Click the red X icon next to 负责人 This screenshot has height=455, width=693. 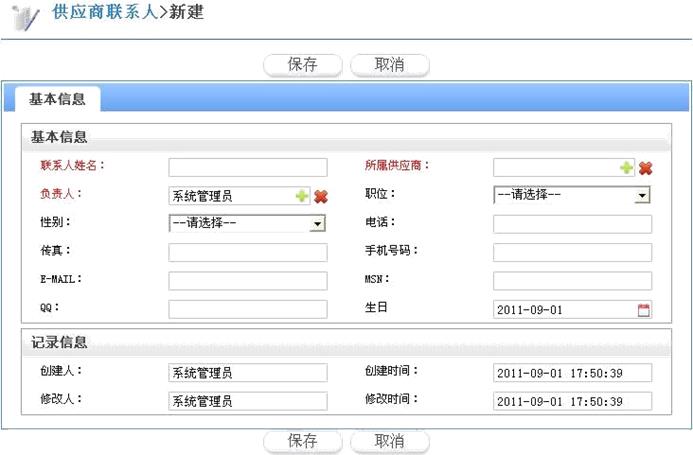[321, 196]
